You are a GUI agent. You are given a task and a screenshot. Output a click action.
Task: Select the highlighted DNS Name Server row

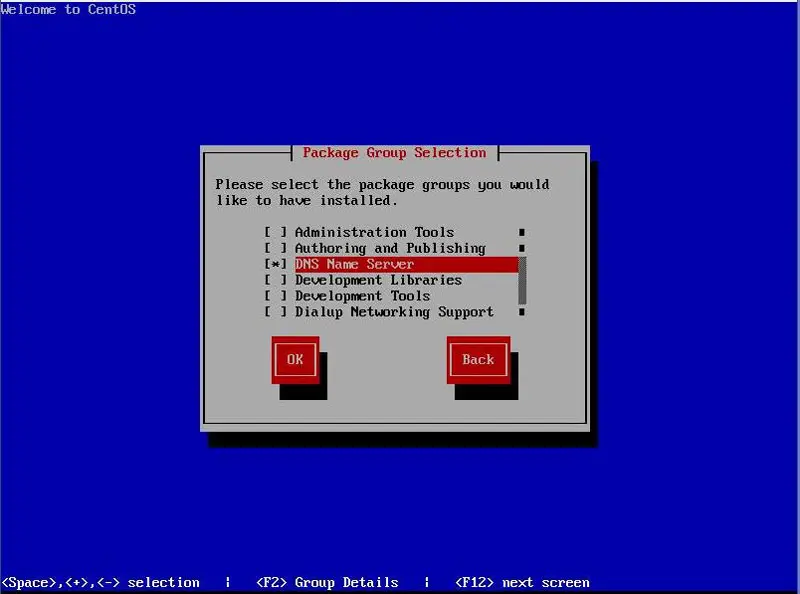point(406,264)
